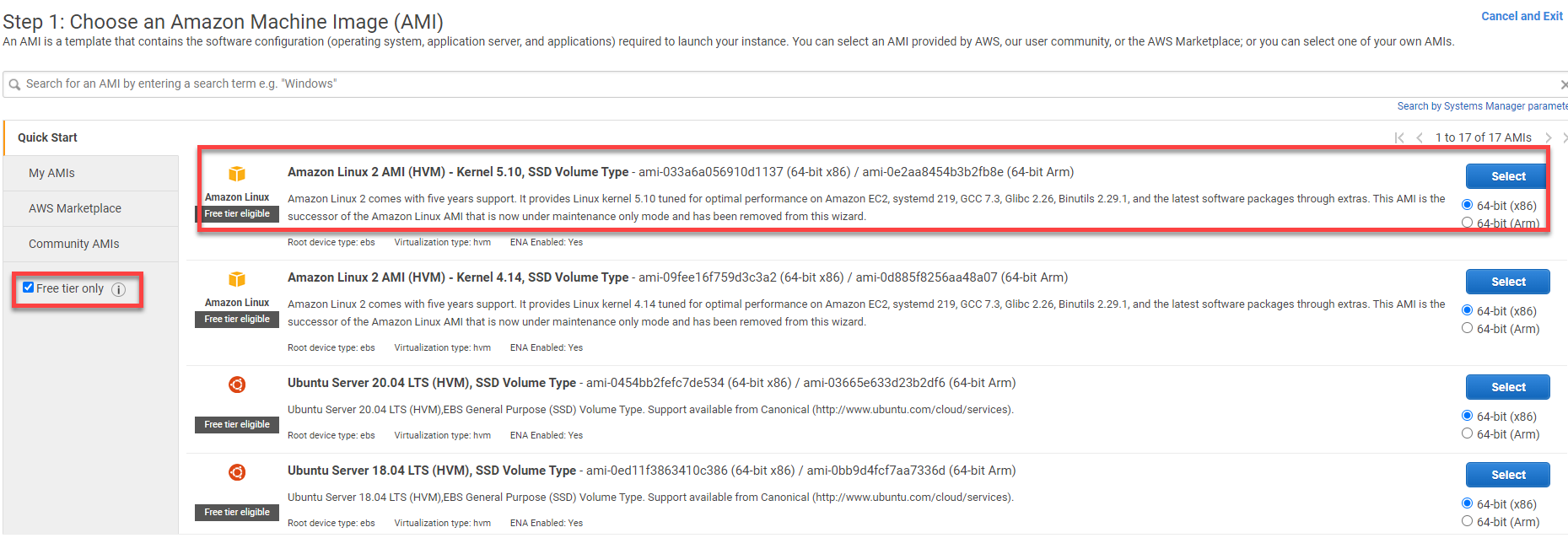Click the Step 1 Choose an AMI heading

[x=224, y=22]
